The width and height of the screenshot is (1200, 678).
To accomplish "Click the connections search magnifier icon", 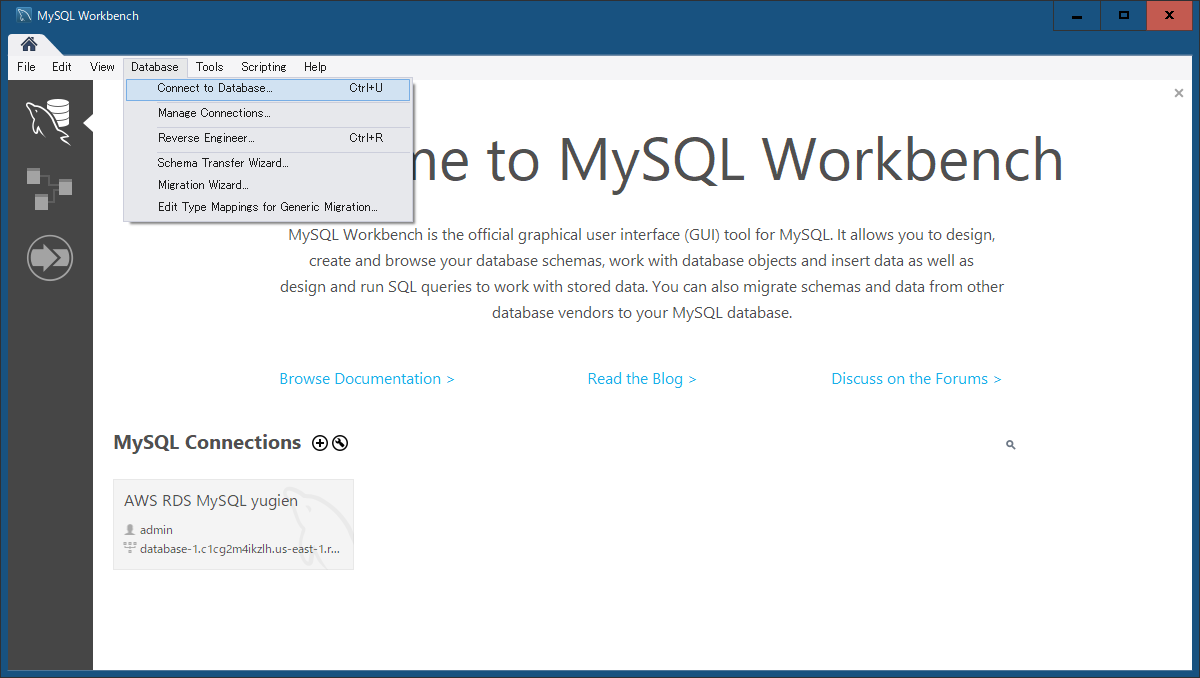I will point(1011,445).
